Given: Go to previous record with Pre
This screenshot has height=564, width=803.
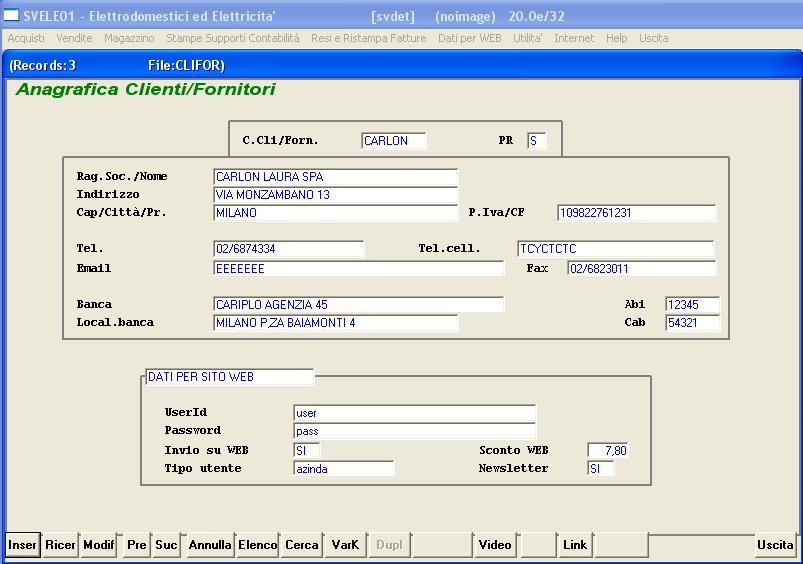Looking at the screenshot, I should (137, 545).
